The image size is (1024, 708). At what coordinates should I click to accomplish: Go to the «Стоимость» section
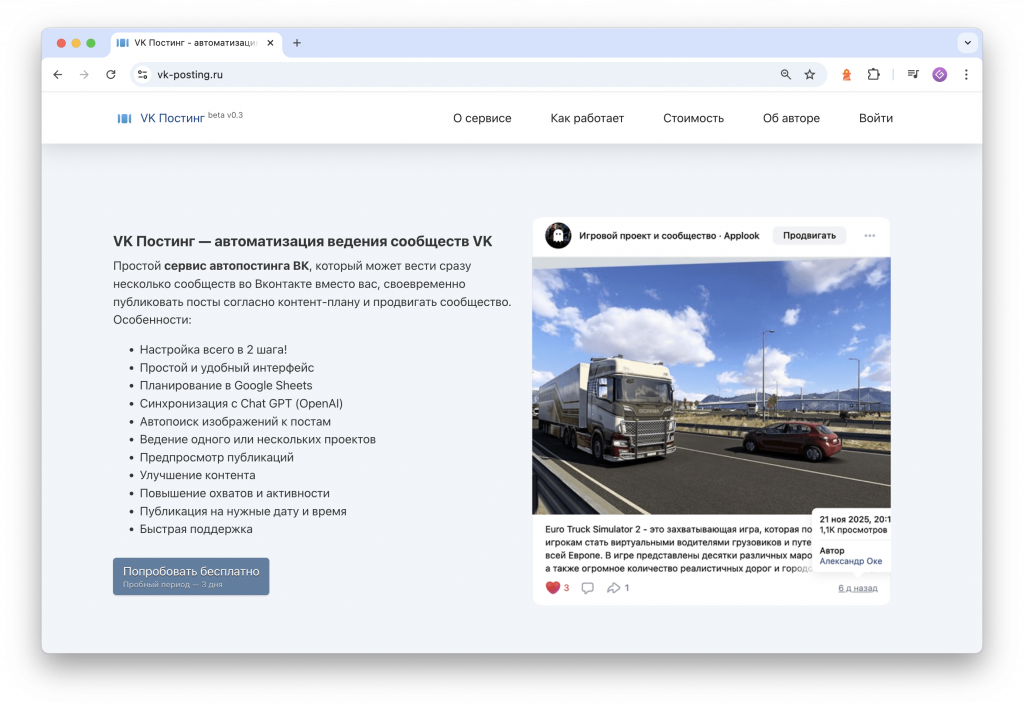pos(693,118)
